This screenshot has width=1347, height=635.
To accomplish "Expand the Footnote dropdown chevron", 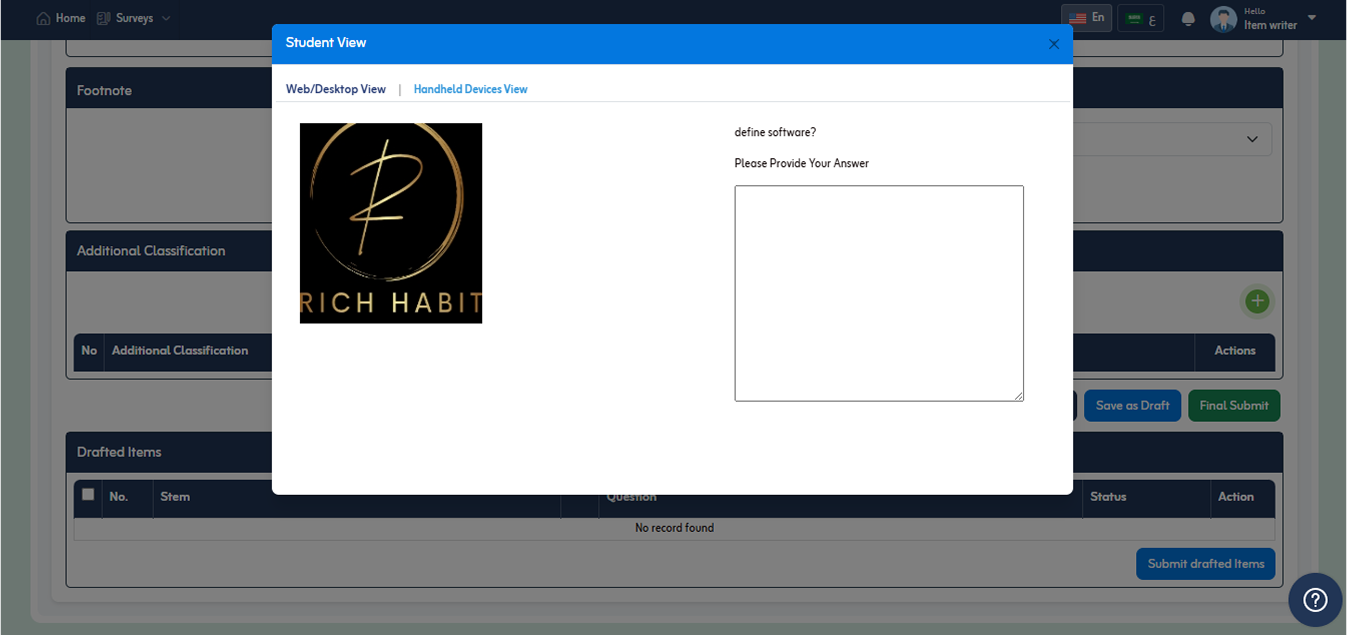I will (1252, 139).
